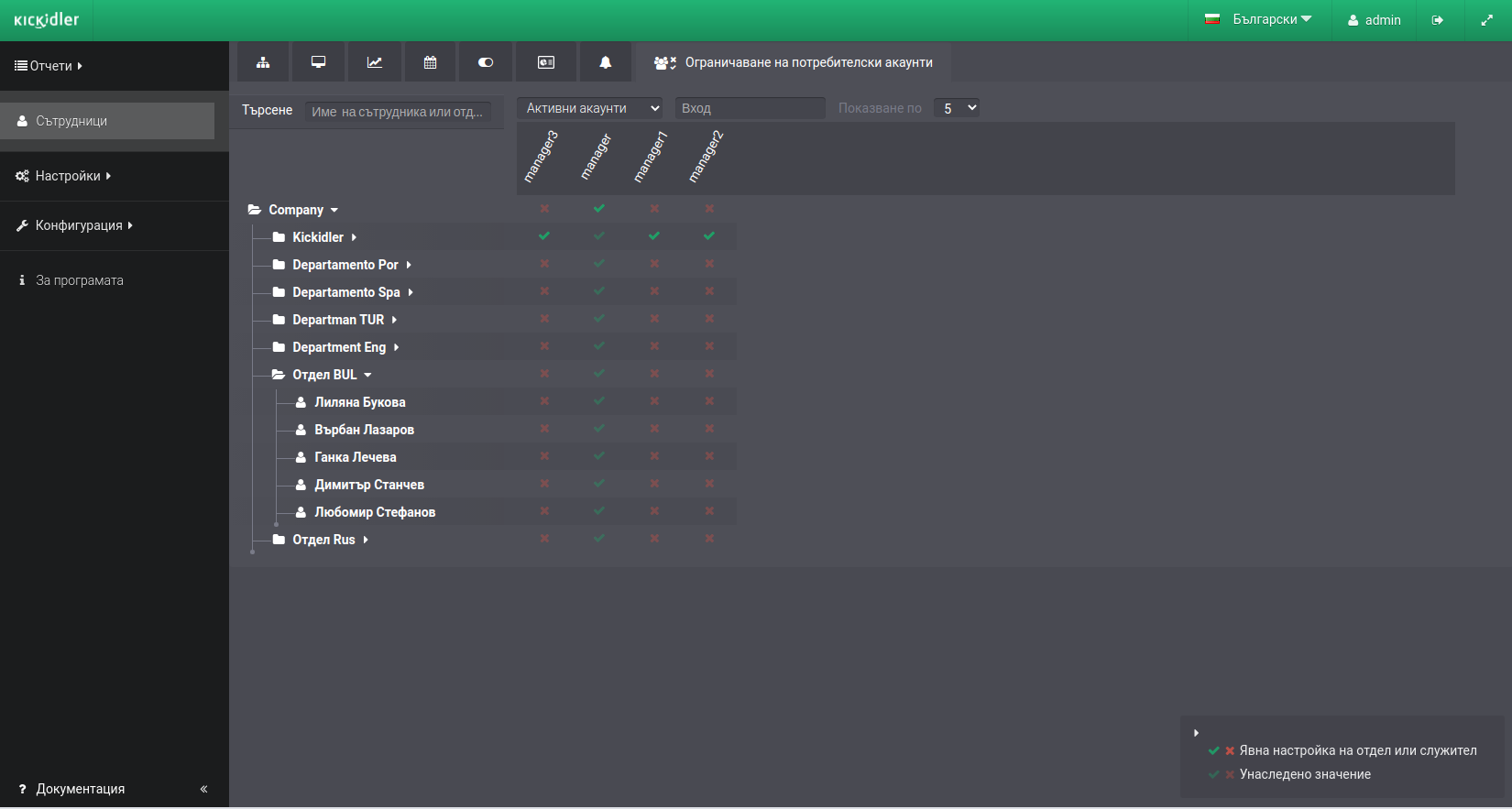Open the line chart tab icon
The image size is (1512, 809).
point(375,62)
